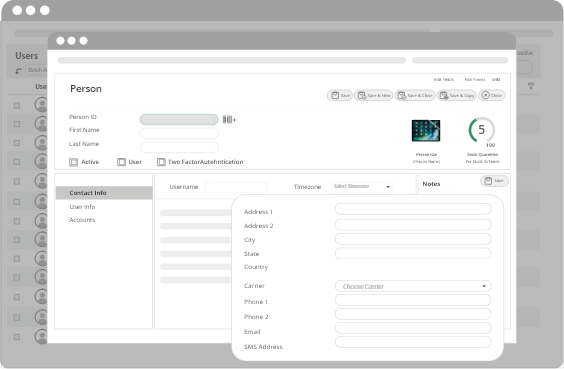Screen dimensions: 564x369
Task: Click the Address 1 input field
Action: (413, 209)
